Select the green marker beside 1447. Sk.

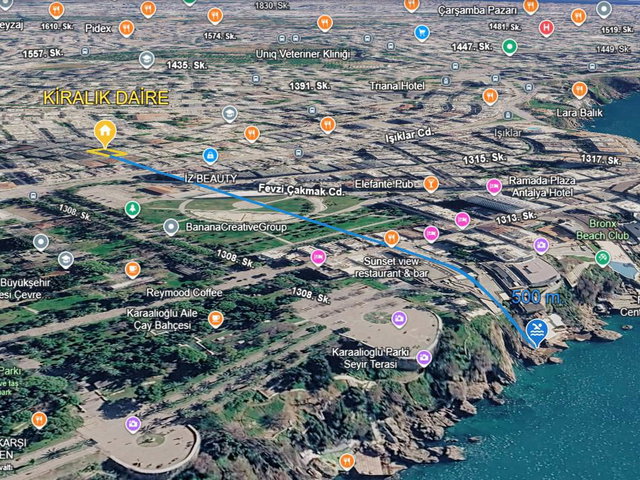point(509,47)
